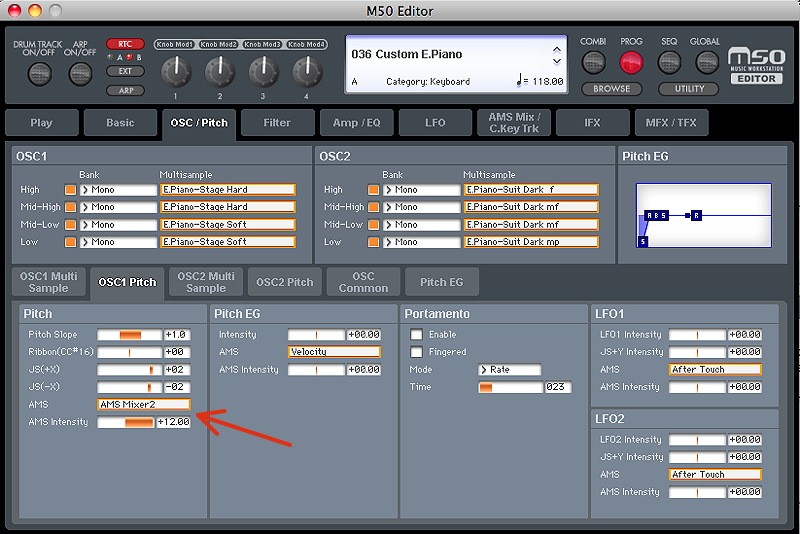Switch to the IFX tab

click(x=592, y=122)
